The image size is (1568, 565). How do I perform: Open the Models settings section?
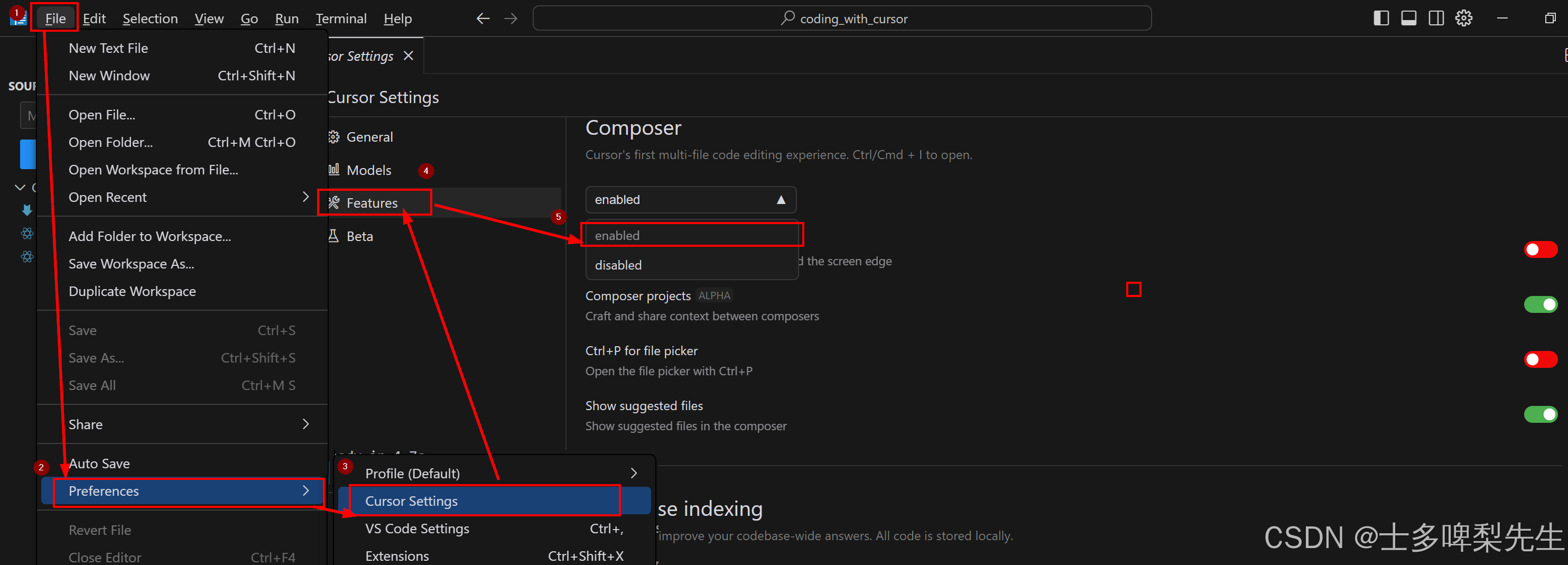(x=369, y=170)
